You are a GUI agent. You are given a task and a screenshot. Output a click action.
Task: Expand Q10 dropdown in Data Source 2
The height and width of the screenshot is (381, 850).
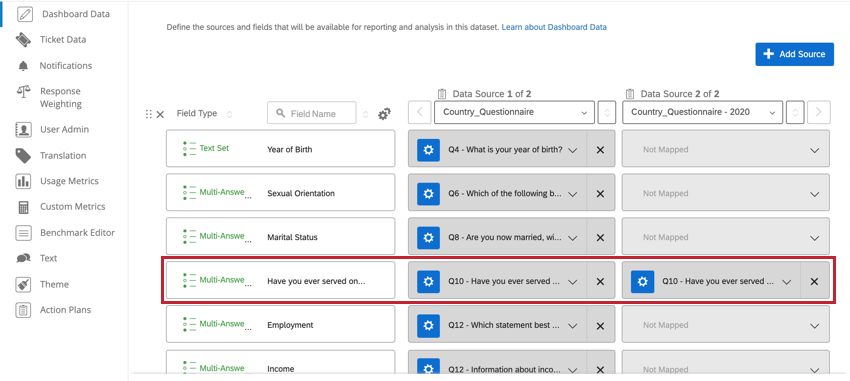point(787,282)
